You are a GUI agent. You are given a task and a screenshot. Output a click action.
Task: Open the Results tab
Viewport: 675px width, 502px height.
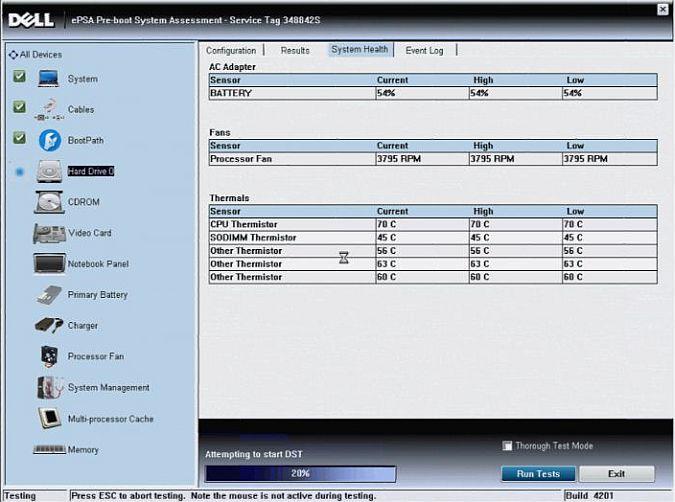295,50
